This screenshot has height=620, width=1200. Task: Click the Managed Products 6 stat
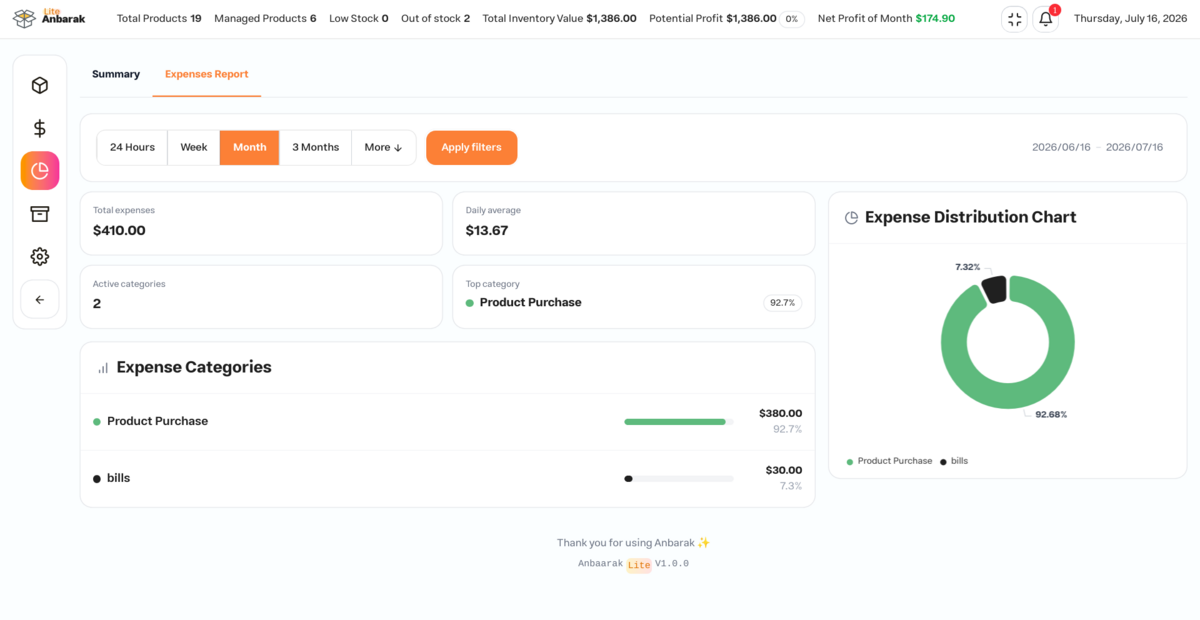point(265,19)
